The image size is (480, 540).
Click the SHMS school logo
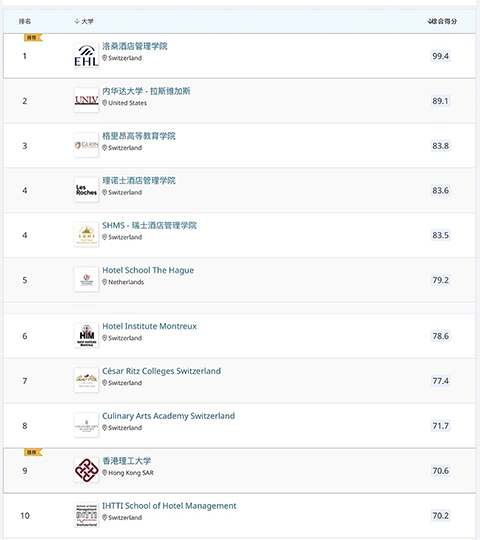(86, 235)
